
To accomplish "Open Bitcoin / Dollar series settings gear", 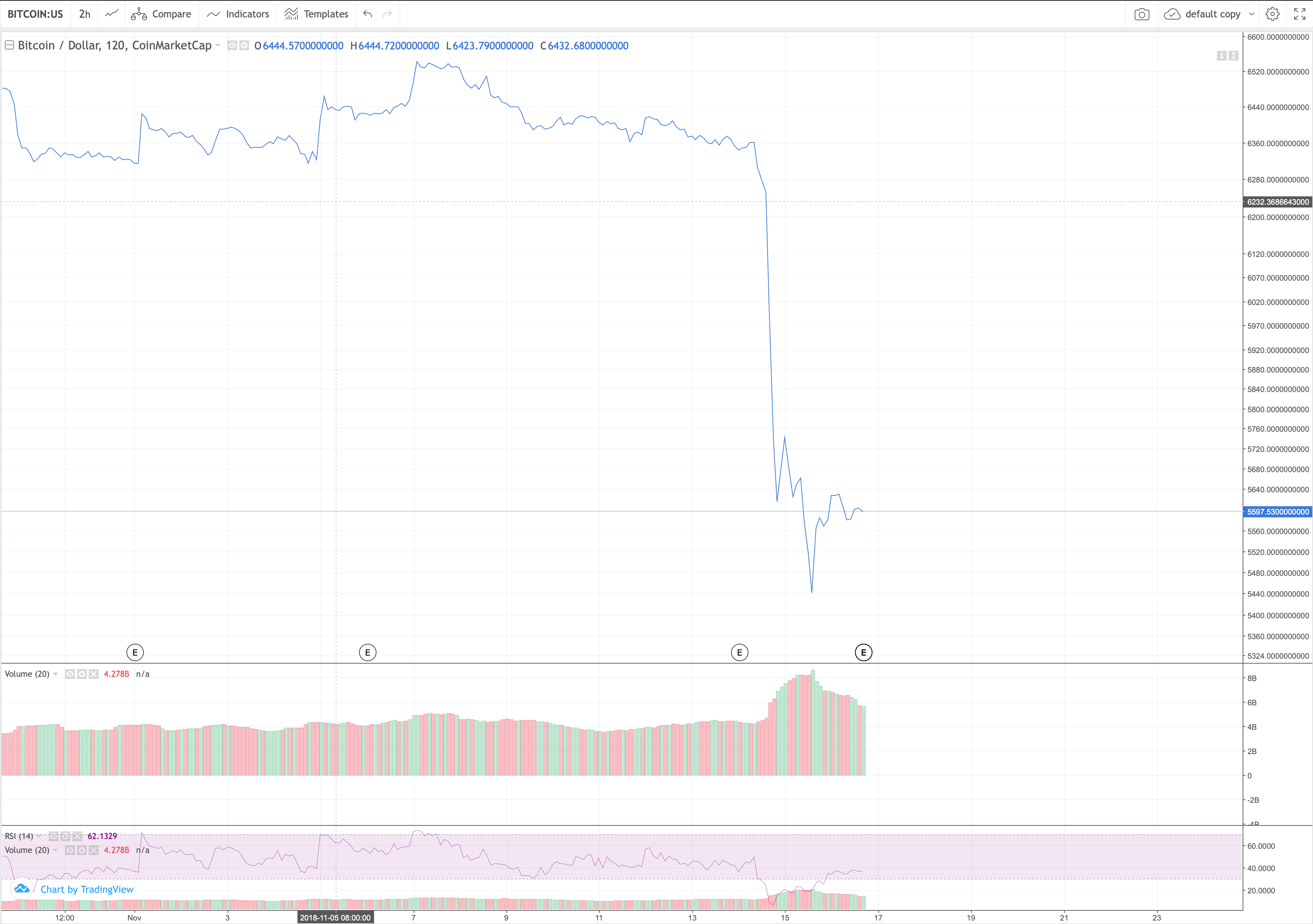I will click(244, 46).
